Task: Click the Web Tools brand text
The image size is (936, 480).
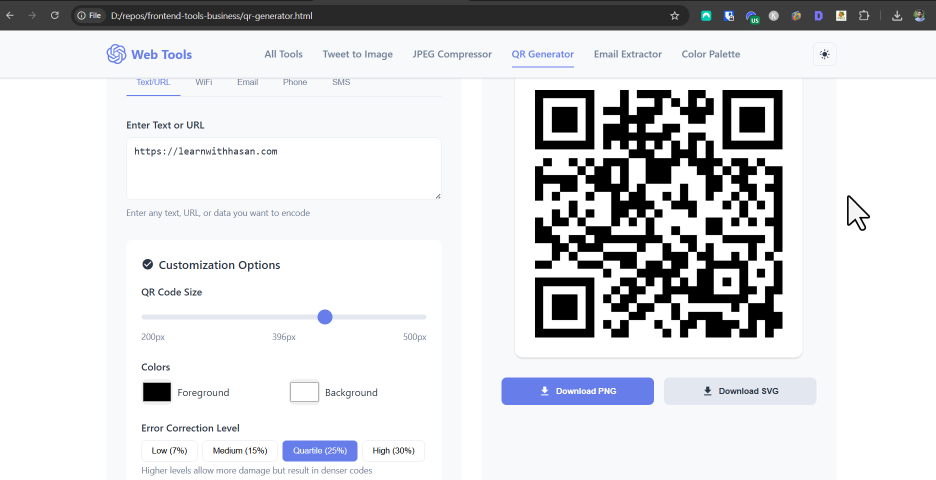Action: (162, 54)
